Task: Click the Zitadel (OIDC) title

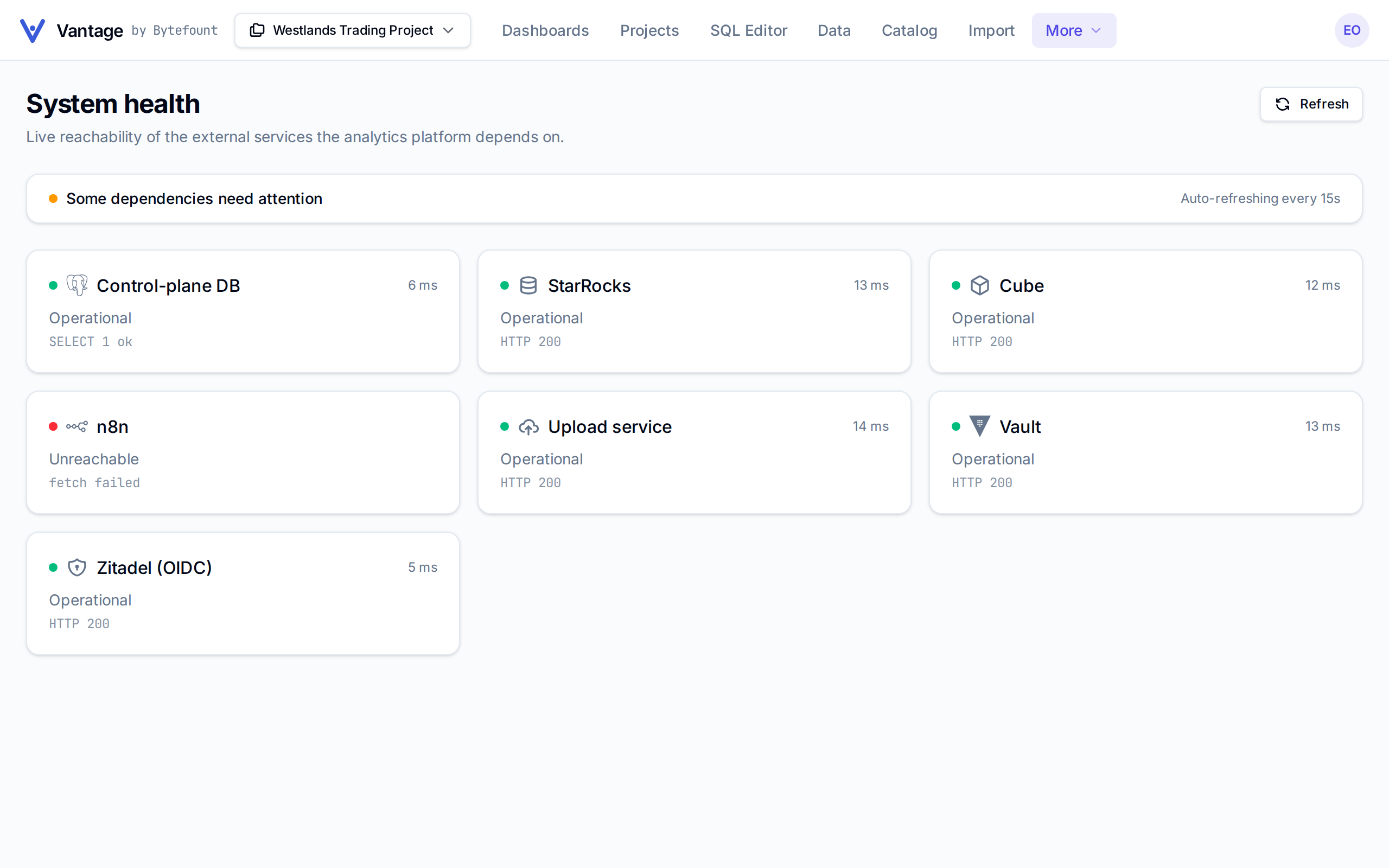Action: tap(155, 567)
